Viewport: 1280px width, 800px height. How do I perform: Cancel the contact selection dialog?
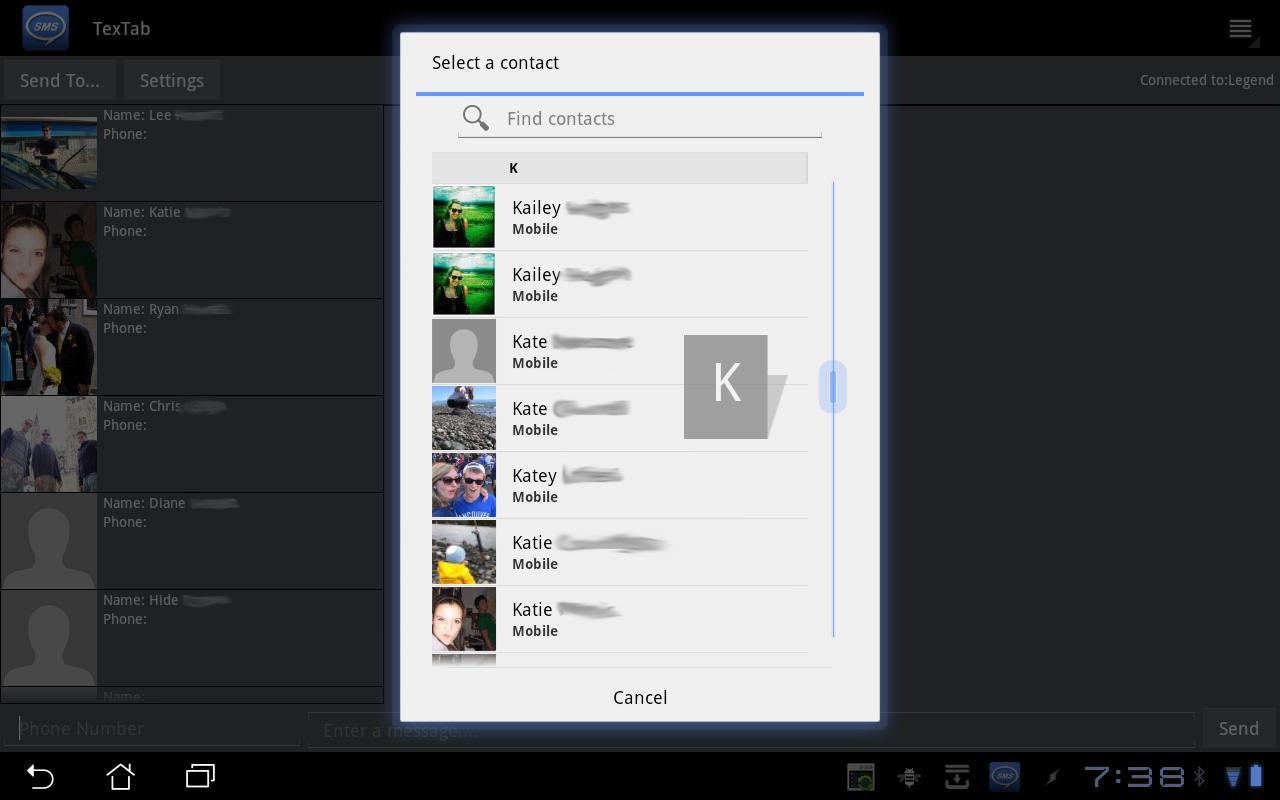tap(639, 697)
